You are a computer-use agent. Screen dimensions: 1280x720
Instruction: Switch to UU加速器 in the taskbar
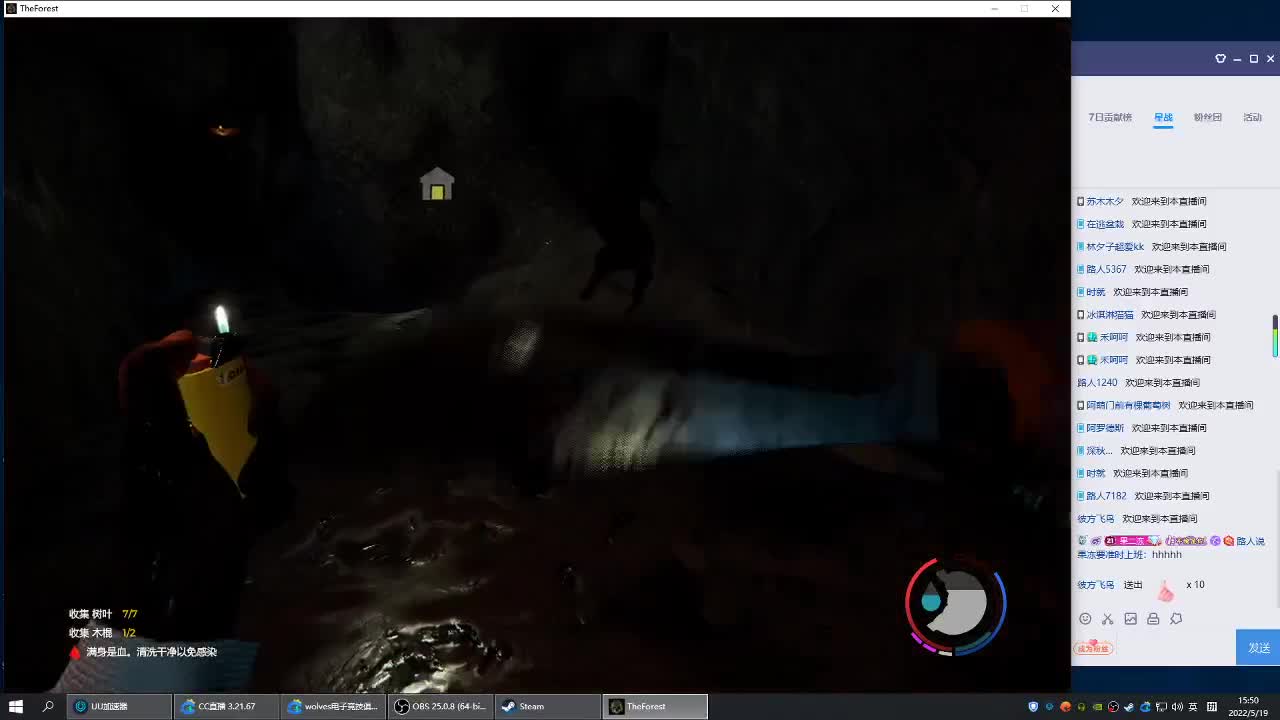pos(119,706)
